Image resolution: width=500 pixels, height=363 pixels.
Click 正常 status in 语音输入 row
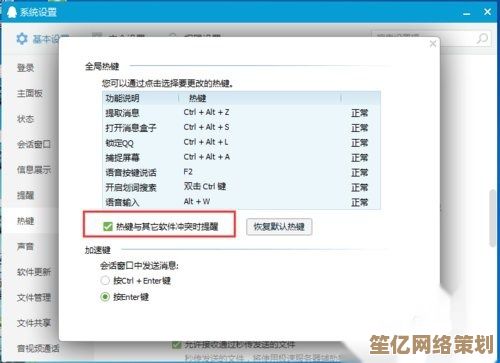click(359, 202)
